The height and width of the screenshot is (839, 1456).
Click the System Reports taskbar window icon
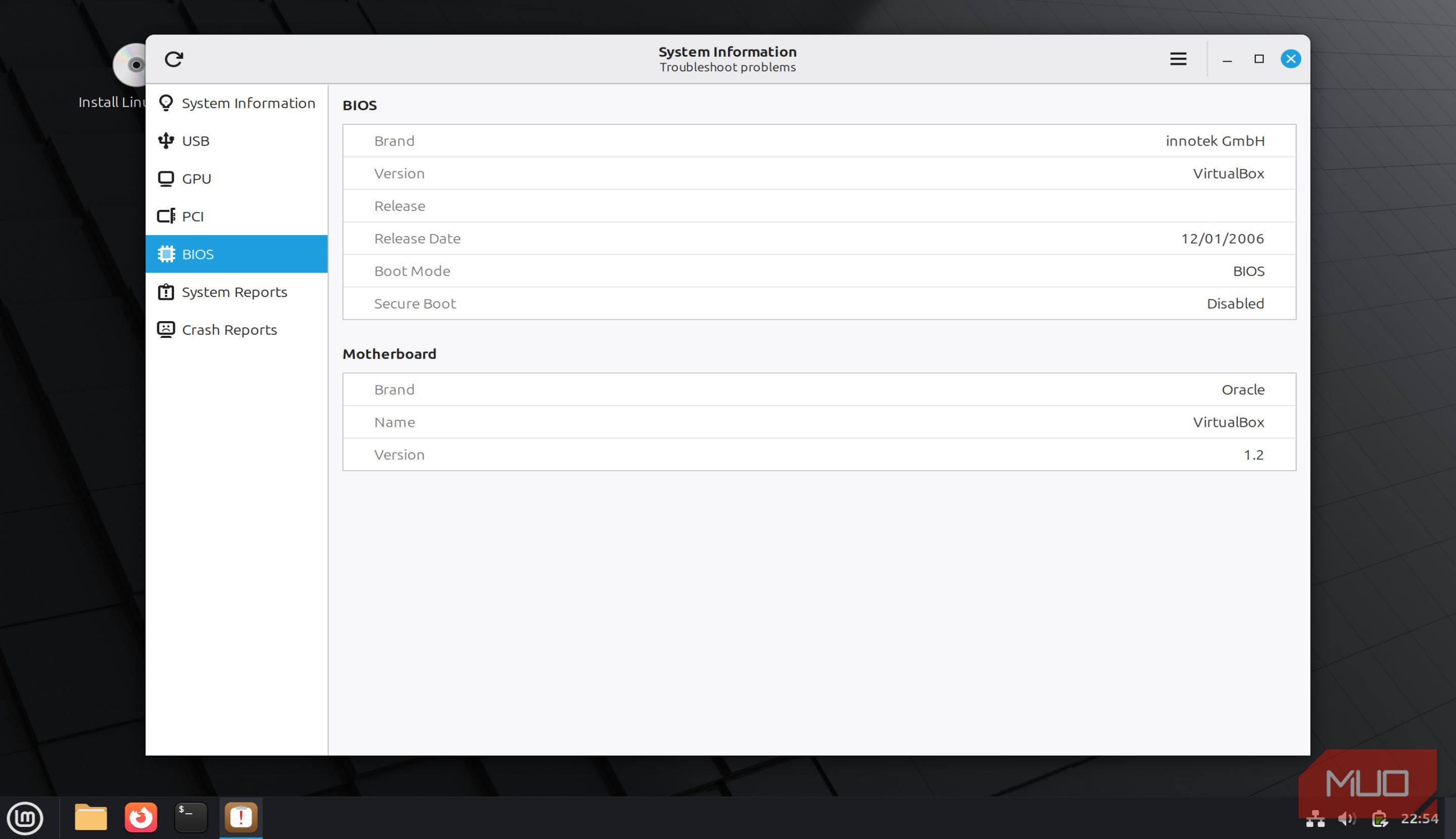[x=241, y=818]
